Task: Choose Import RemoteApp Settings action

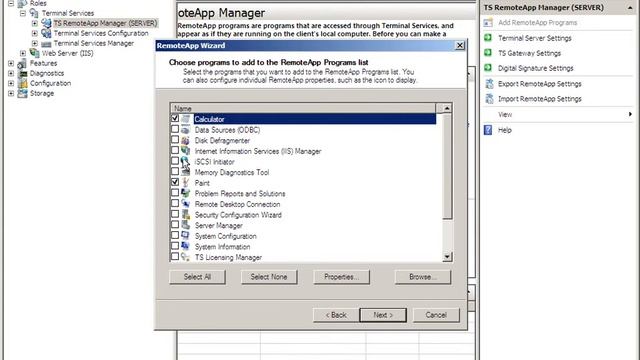Action: coord(540,99)
